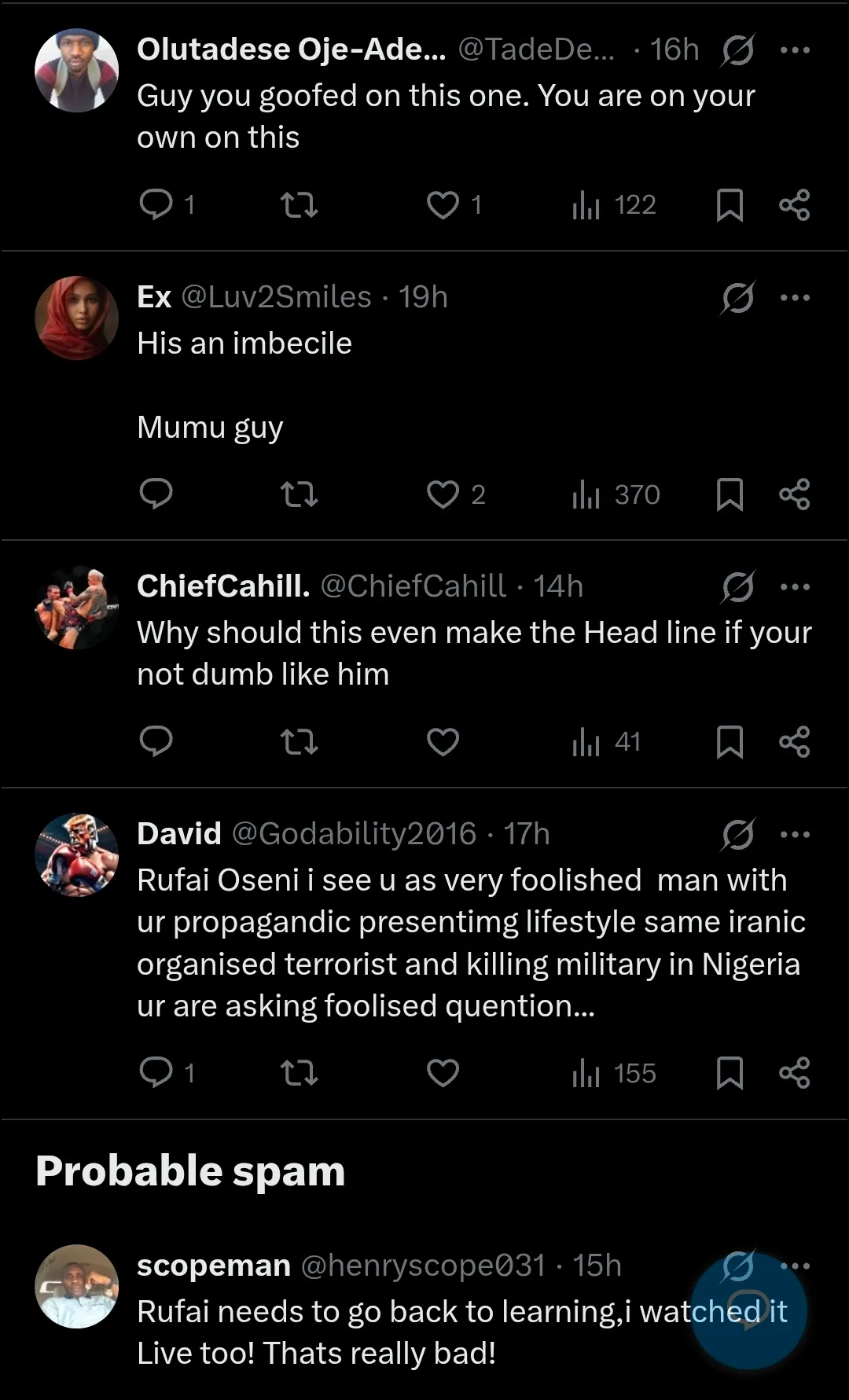Repost the Ex @Luv2Smiles reply
Viewport: 849px width, 1400px height.
coord(300,494)
